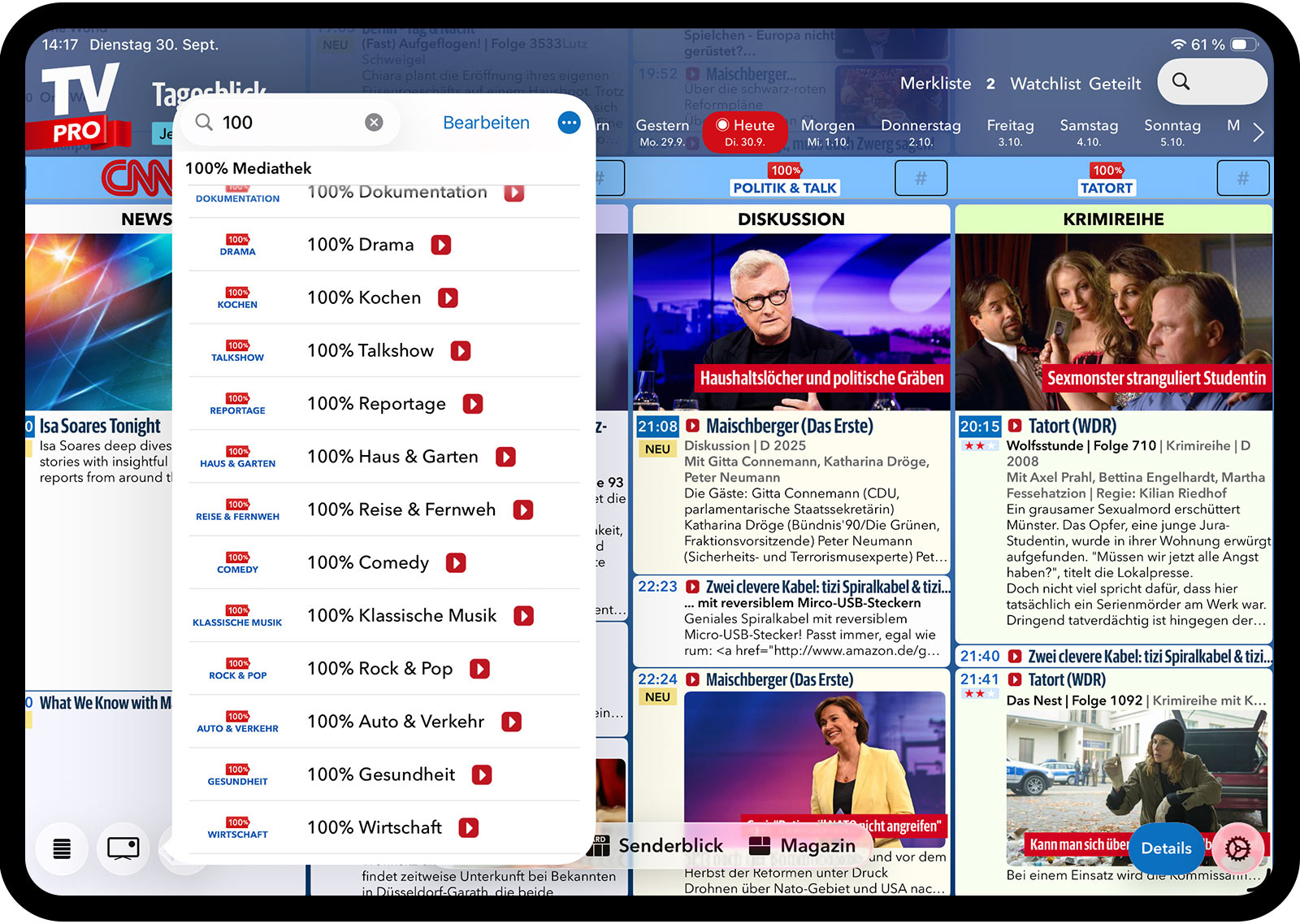The width and height of the screenshot is (1300, 924).
Task: Toggle the # button on Tatort channel
Action: 1242,178
